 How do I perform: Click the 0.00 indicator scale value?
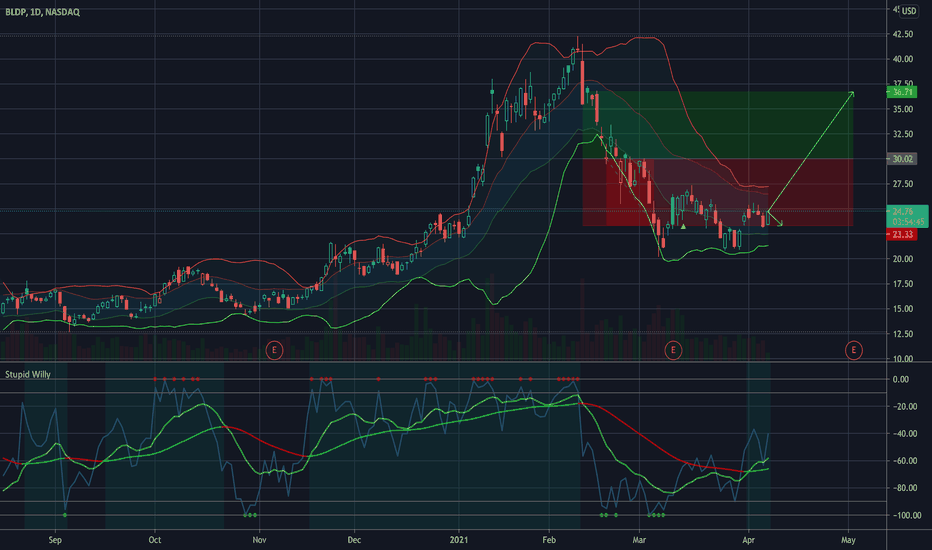click(x=900, y=379)
